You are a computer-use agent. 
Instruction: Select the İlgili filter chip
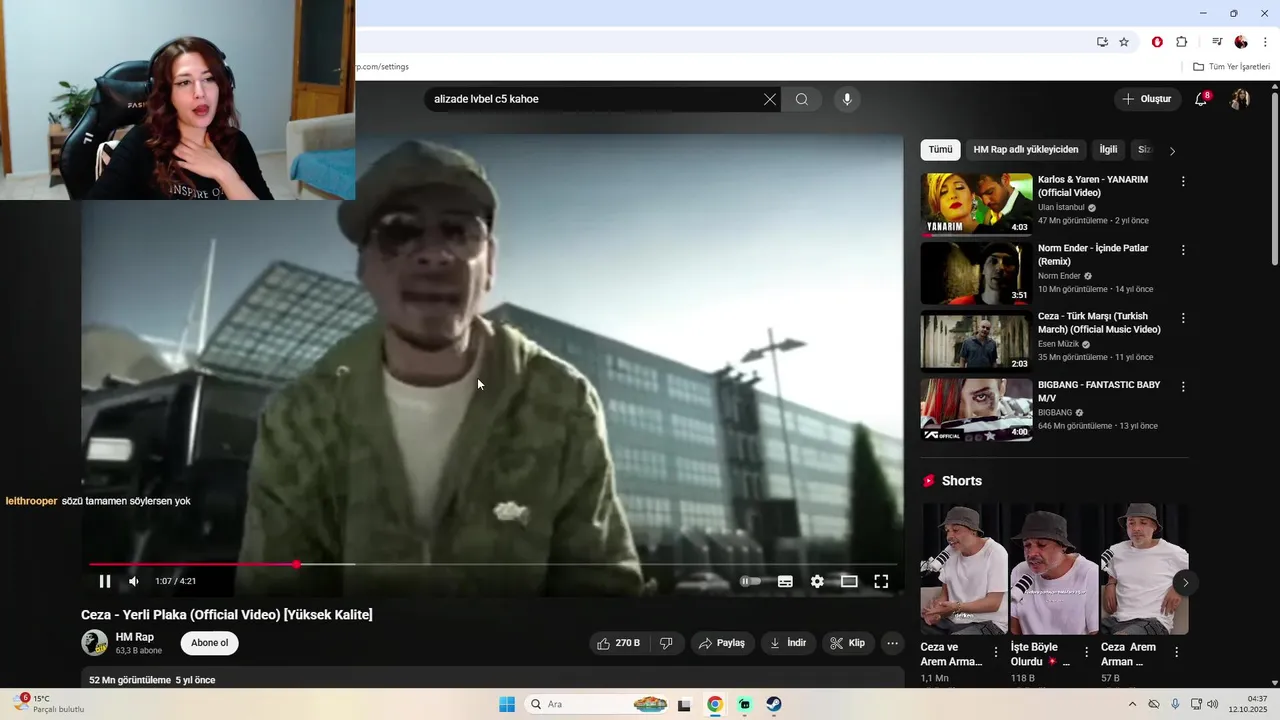pyautogui.click(x=1108, y=150)
